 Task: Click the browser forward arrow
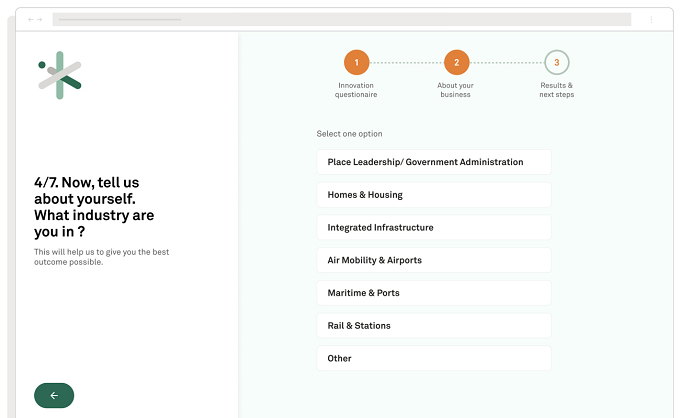pyautogui.click(x=39, y=20)
